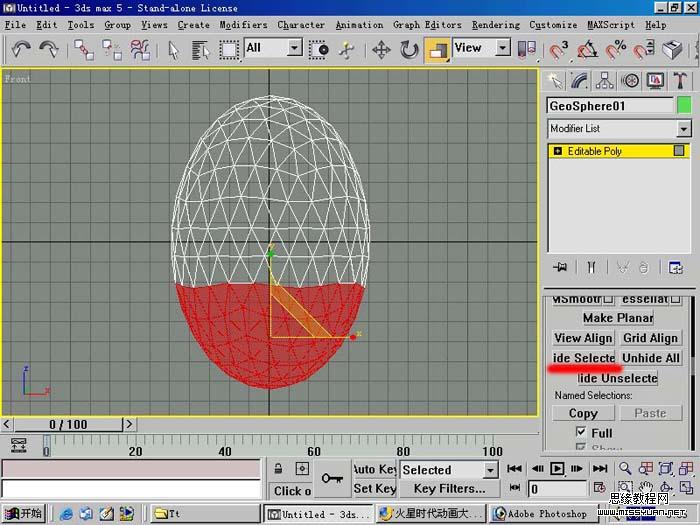
Task: Click the Windows Start 开始 button
Action: point(24,514)
